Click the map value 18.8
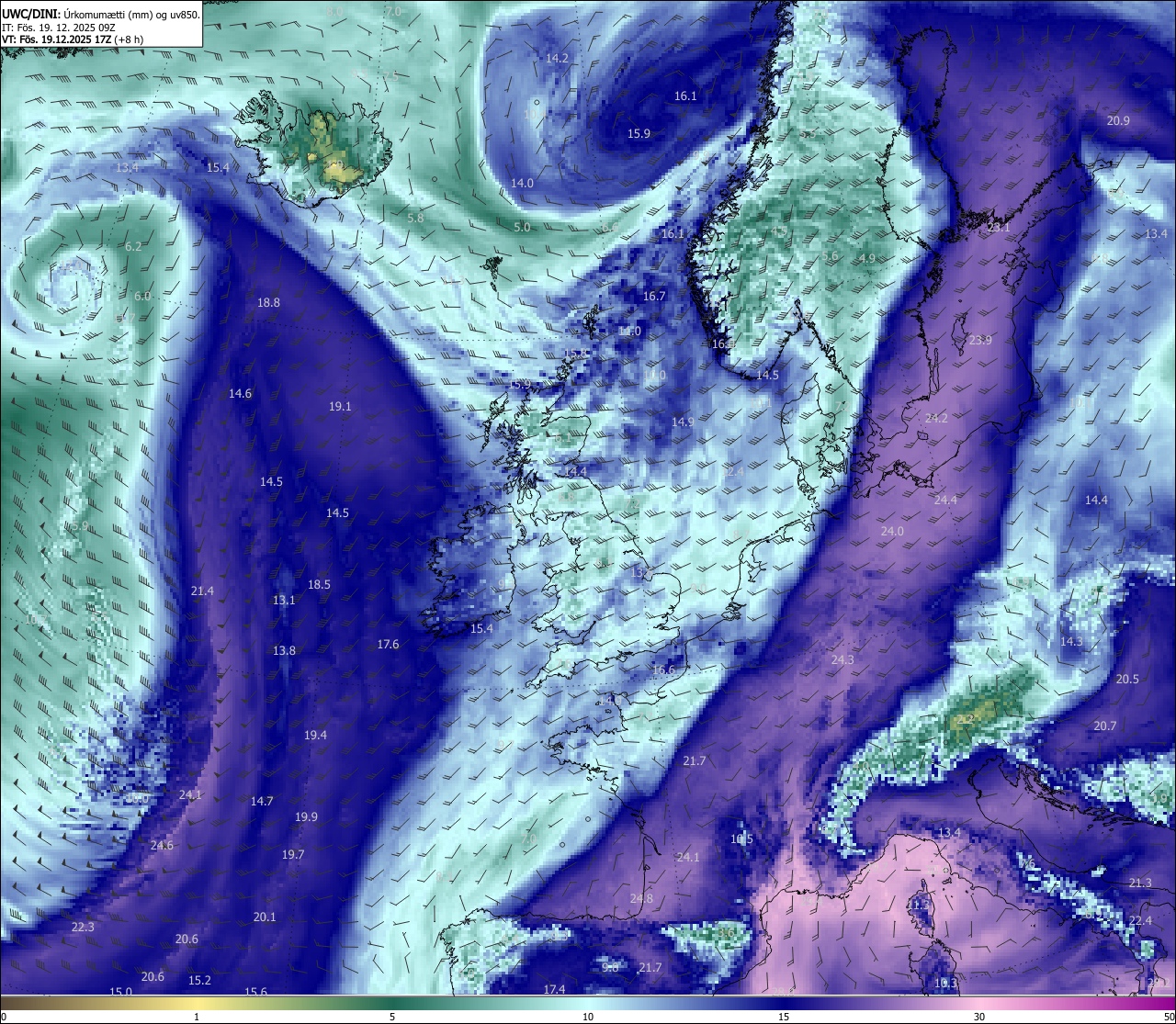The width and height of the screenshot is (1176, 1024). (268, 302)
